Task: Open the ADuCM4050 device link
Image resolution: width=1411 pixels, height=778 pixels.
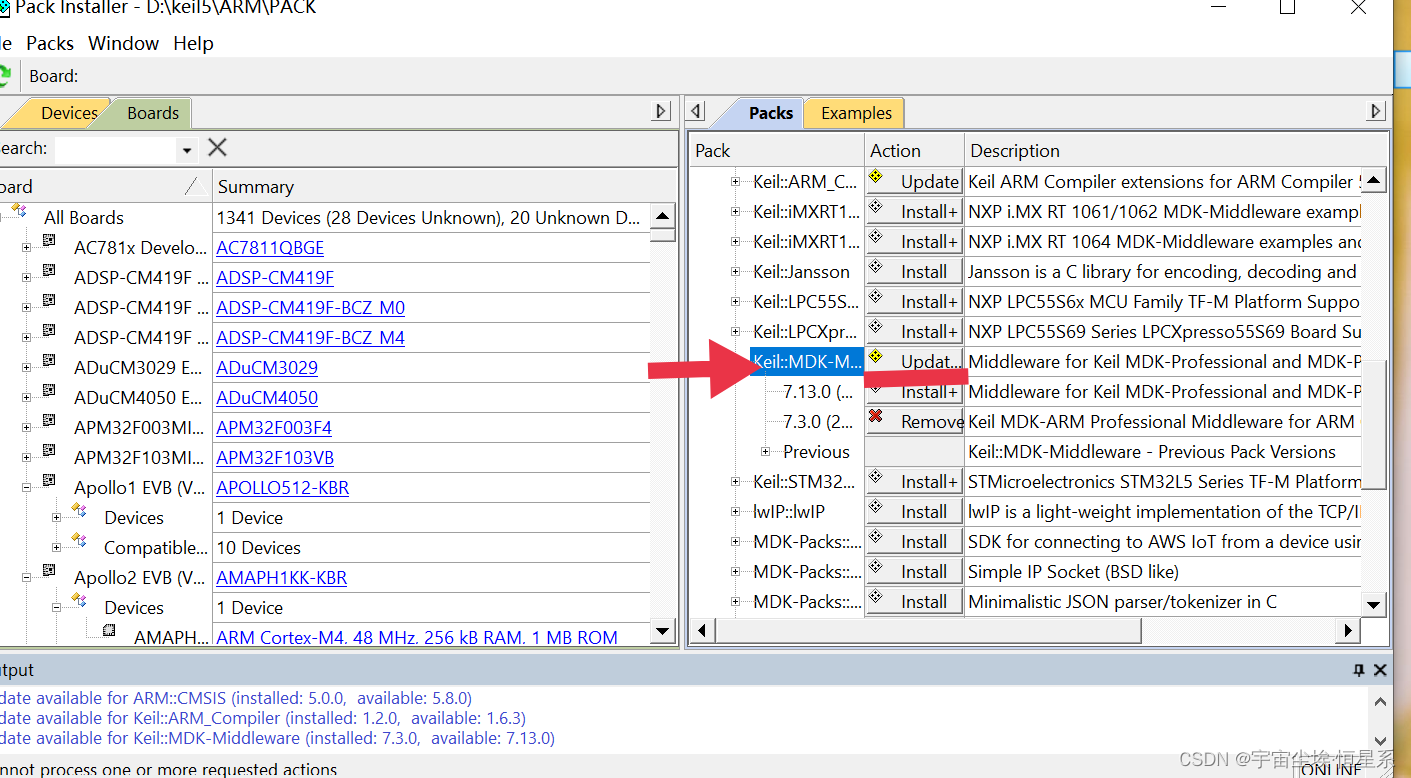Action: 267,398
